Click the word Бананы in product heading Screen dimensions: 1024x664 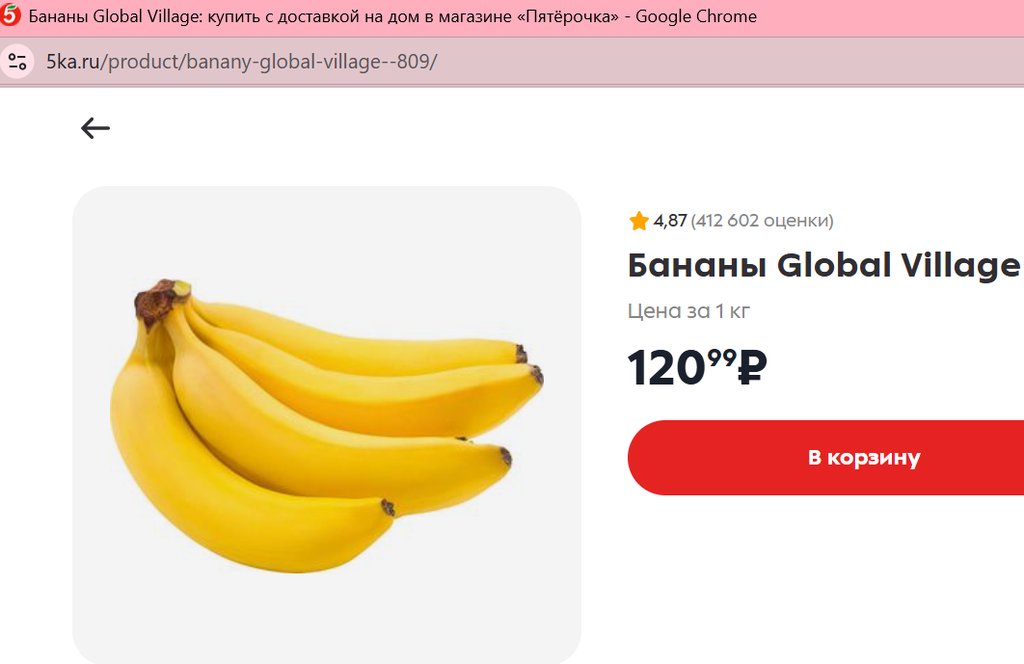(697, 266)
